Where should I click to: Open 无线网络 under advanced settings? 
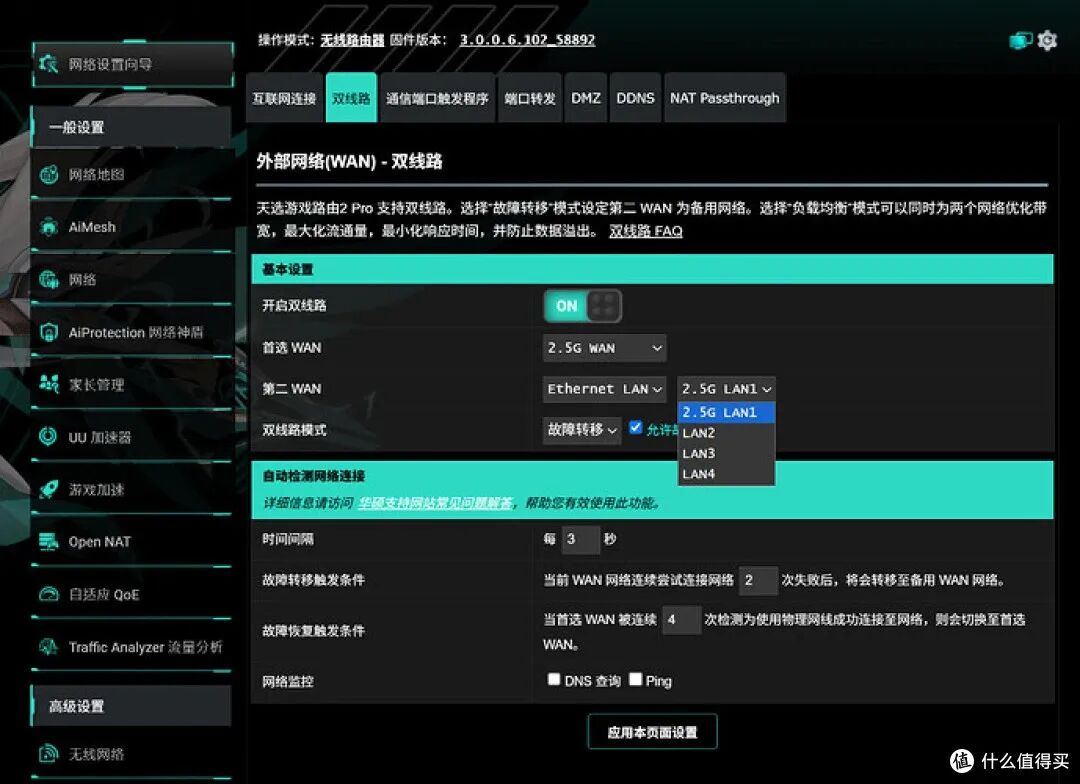tap(131, 754)
